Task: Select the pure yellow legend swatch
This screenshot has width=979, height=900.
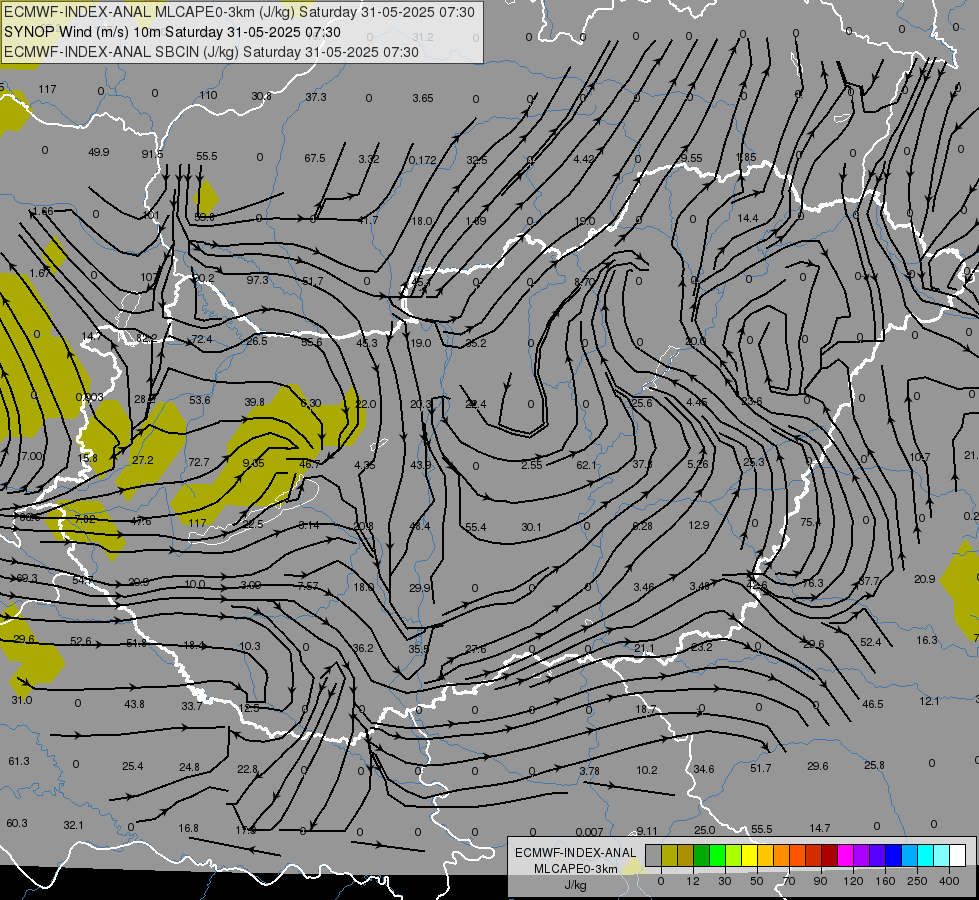Action: (x=749, y=855)
